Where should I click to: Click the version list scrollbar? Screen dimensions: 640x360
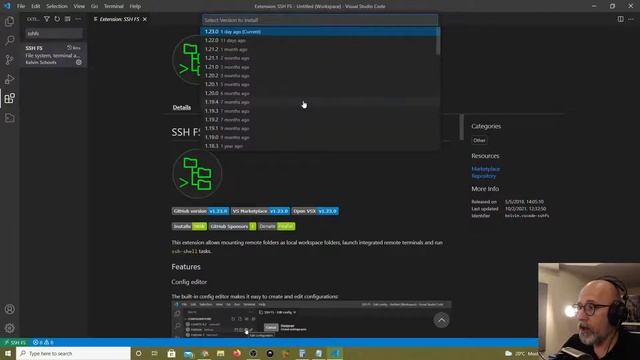[x=438, y=41]
